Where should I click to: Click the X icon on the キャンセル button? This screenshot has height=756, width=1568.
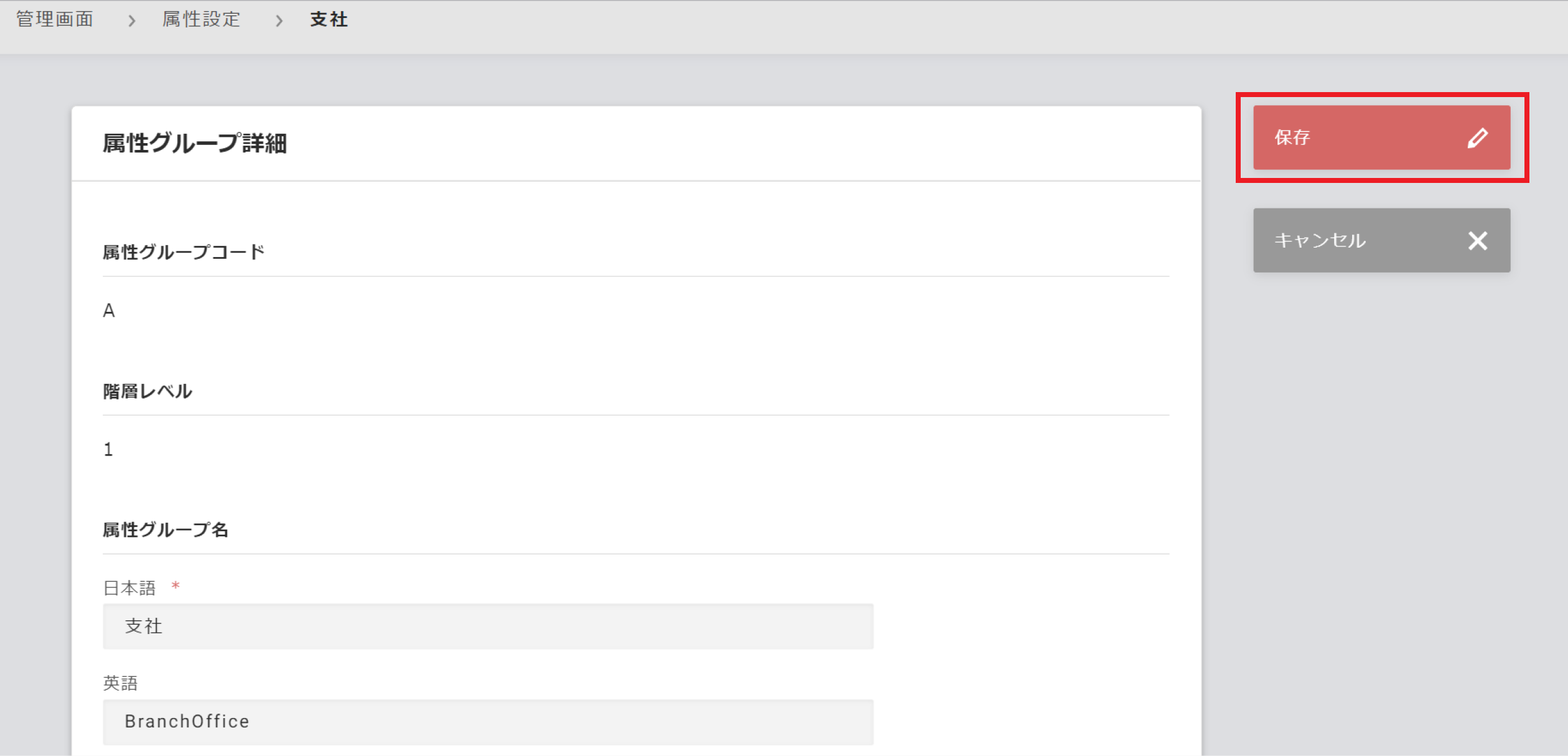coord(1478,240)
